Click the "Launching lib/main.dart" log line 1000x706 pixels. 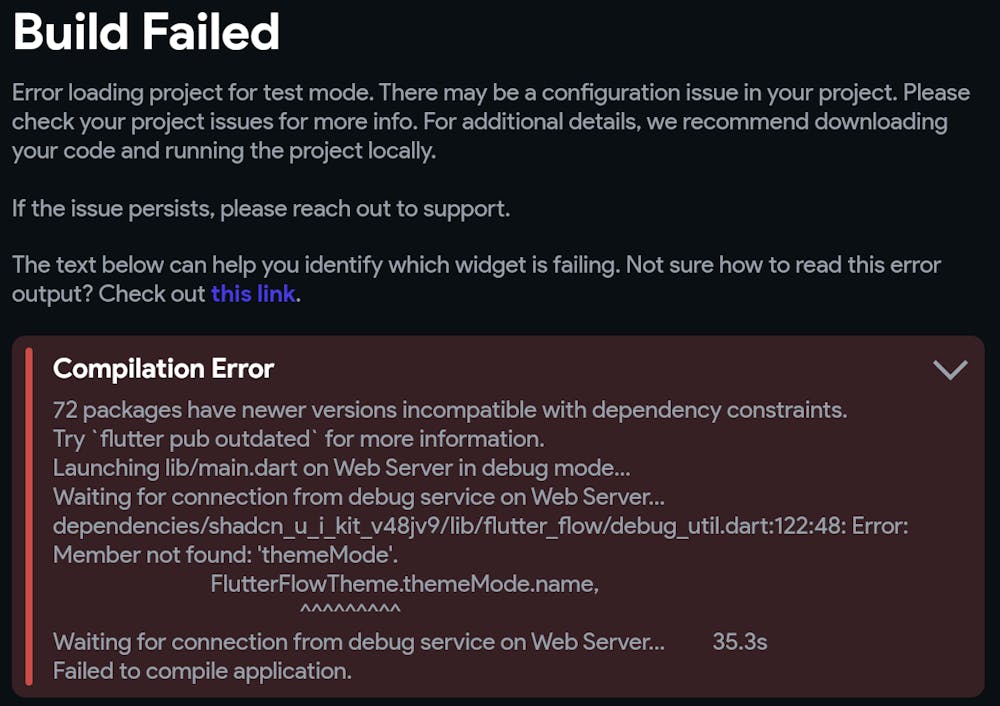[341, 468]
